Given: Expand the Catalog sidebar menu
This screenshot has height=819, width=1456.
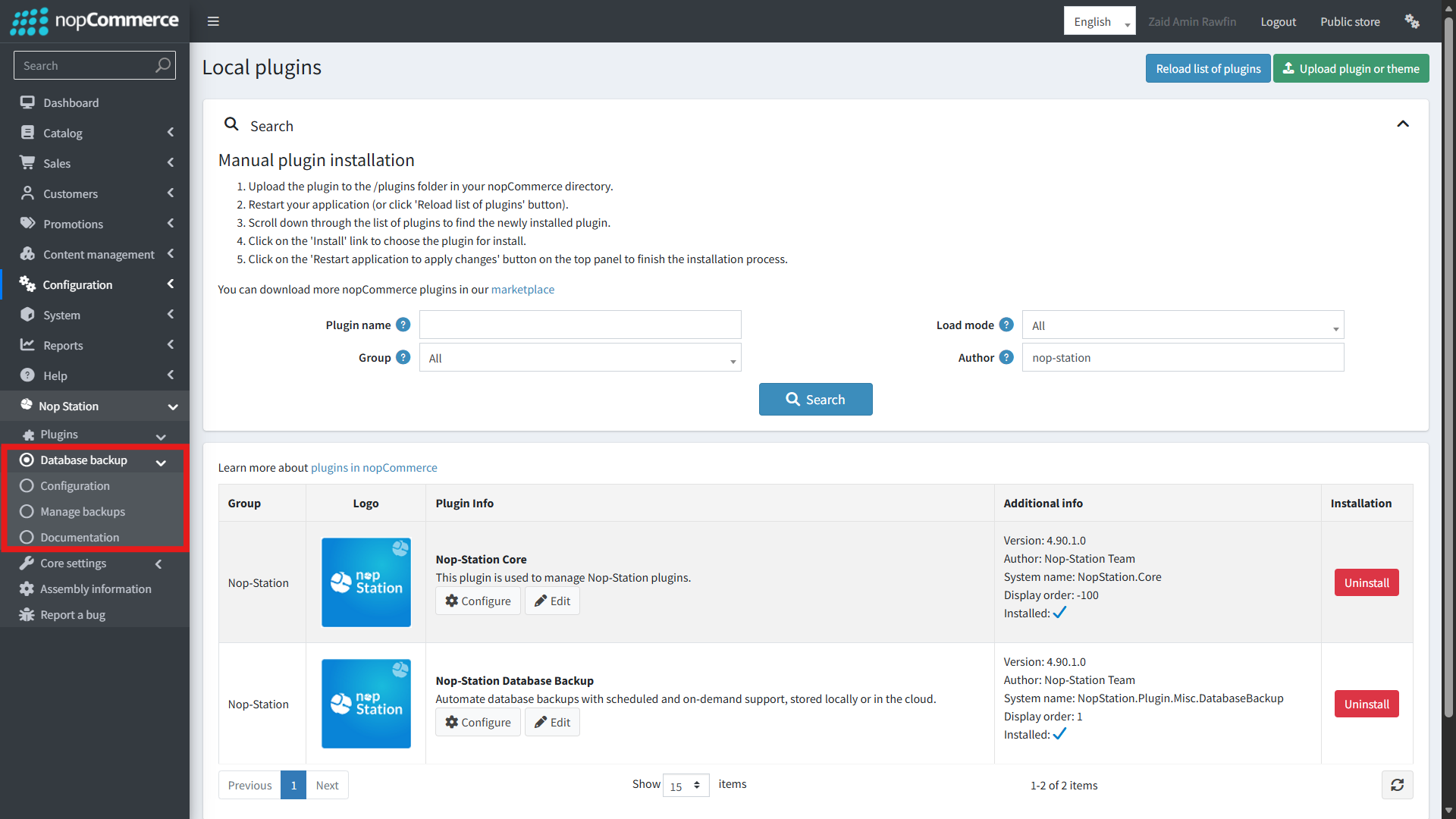Looking at the screenshot, I should coord(95,133).
